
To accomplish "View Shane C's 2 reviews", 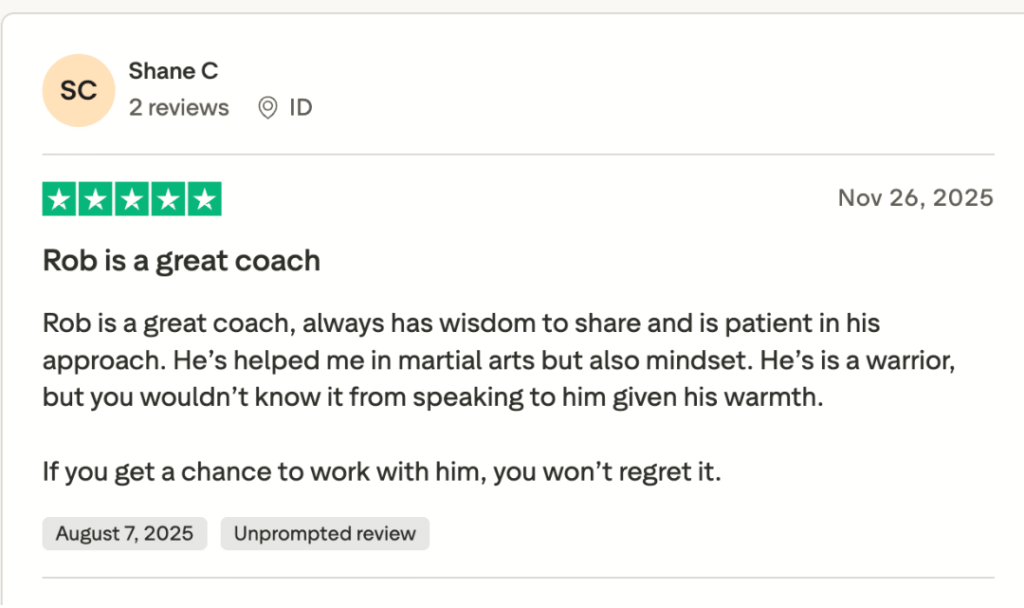I will click(178, 108).
